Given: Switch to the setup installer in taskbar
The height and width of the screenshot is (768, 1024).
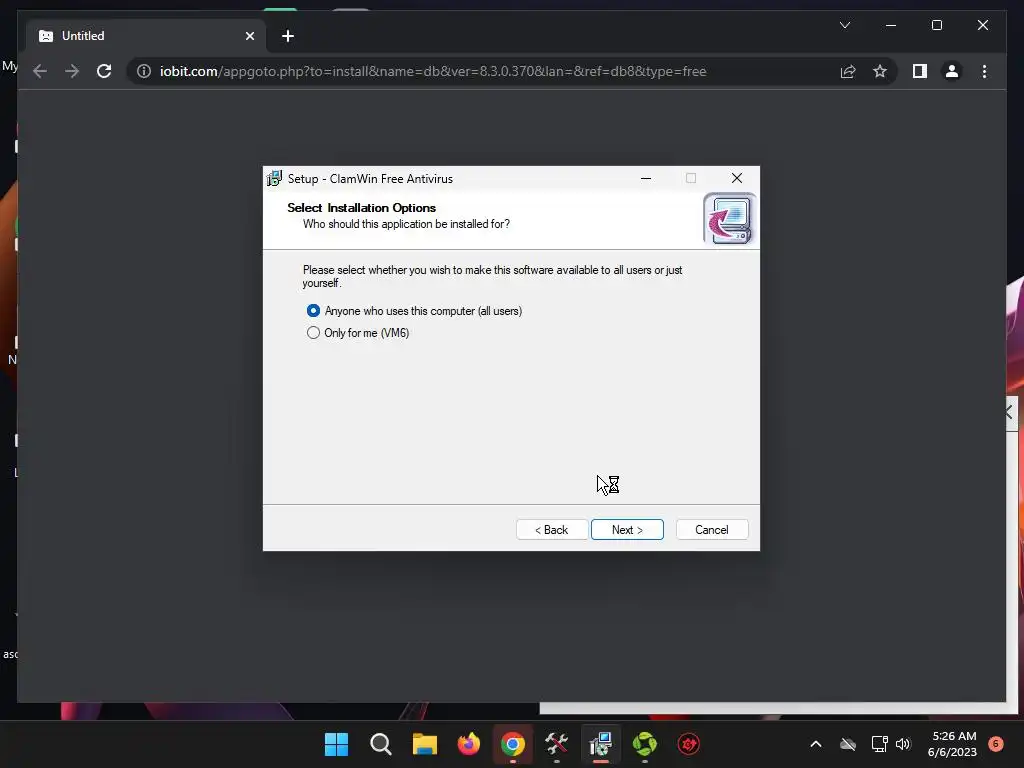Looking at the screenshot, I should click(x=601, y=744).
